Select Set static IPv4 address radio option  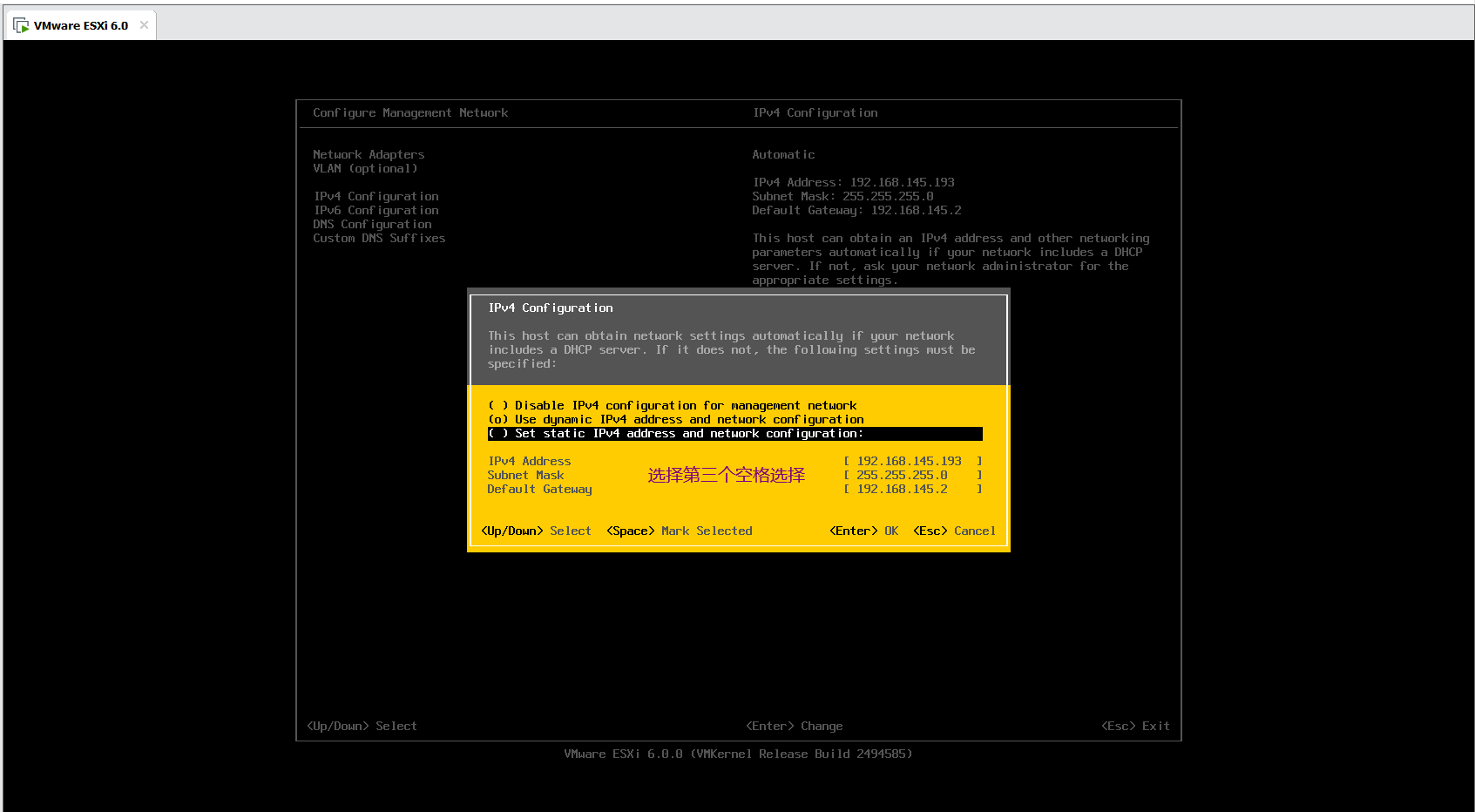(x=734, y=433)
